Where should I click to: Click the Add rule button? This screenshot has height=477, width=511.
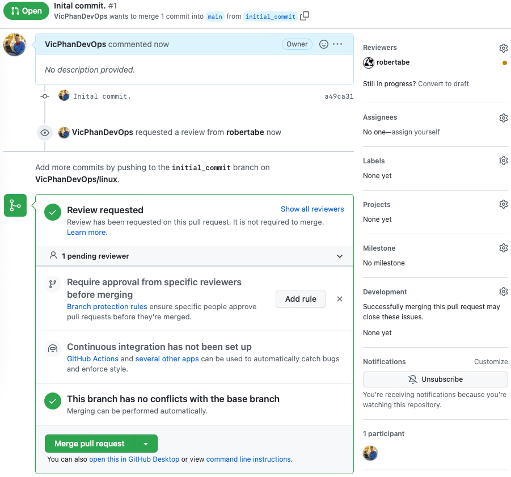click(300, 299)
